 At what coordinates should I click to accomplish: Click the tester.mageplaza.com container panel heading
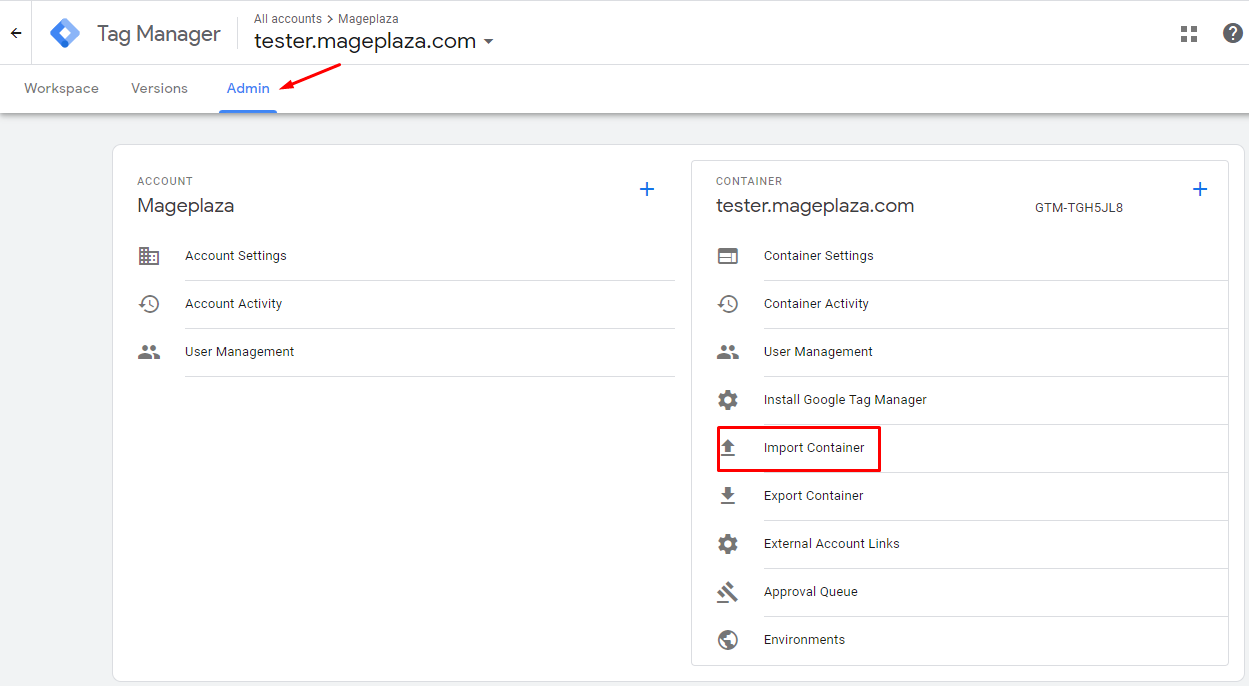pyautogui.click(x=815, y=206)
